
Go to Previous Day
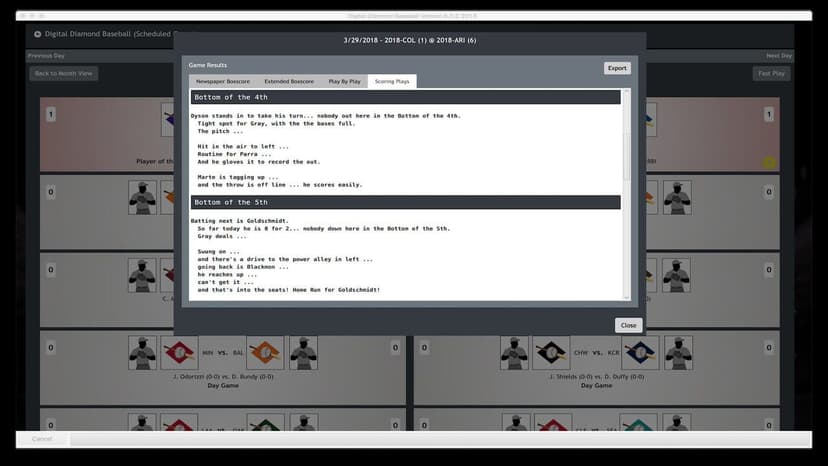[46, 55]
